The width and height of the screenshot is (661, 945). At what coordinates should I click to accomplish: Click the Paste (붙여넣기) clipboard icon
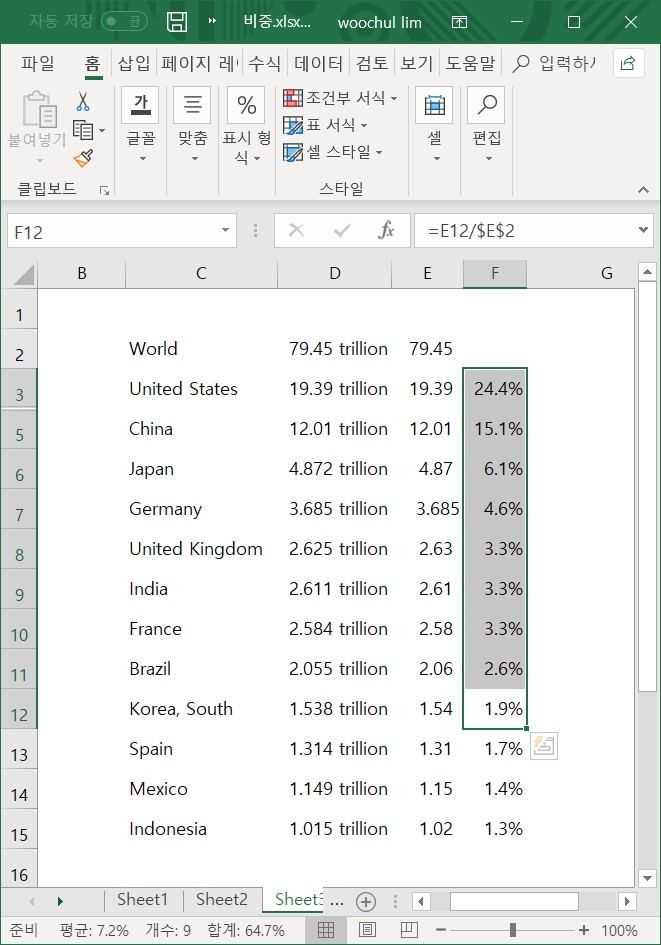39,109
